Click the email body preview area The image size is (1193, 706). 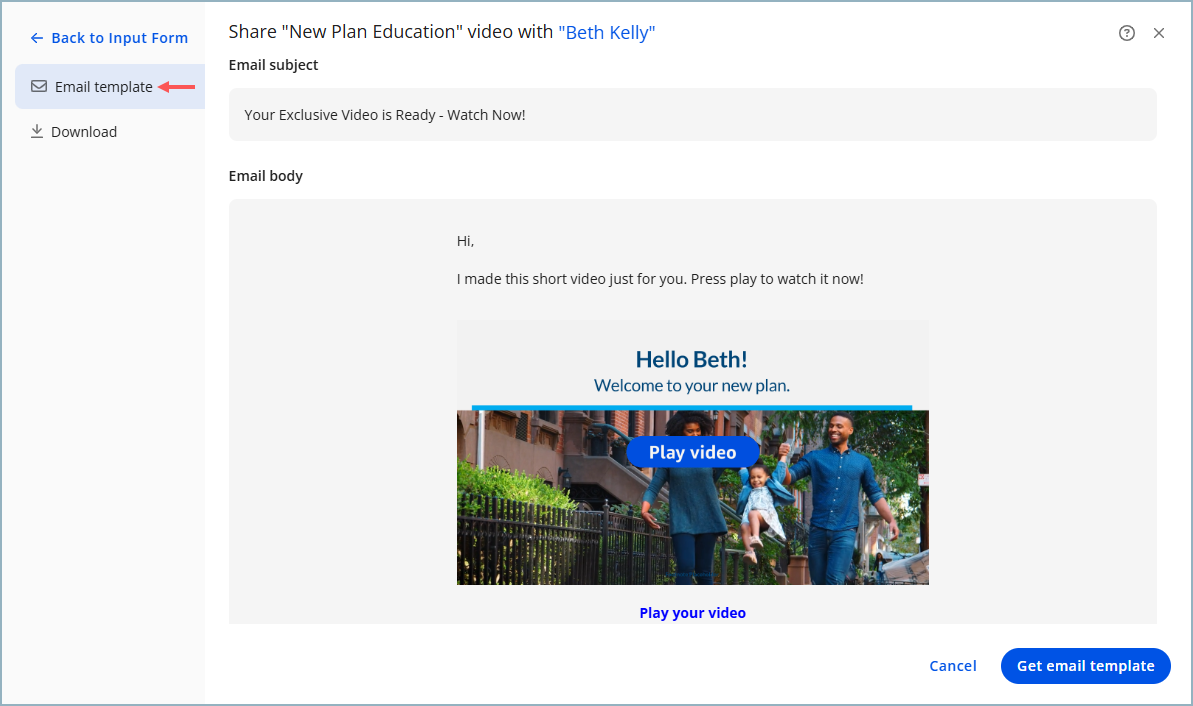tap(693, 279)
